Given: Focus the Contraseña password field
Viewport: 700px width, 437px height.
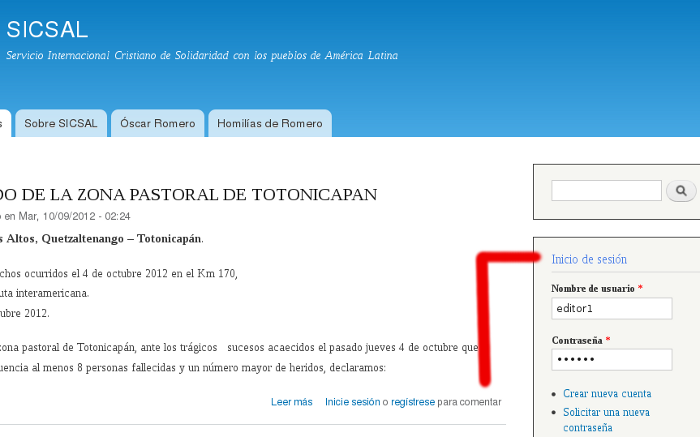Looking at the screenshot, I should click(611, 359).
